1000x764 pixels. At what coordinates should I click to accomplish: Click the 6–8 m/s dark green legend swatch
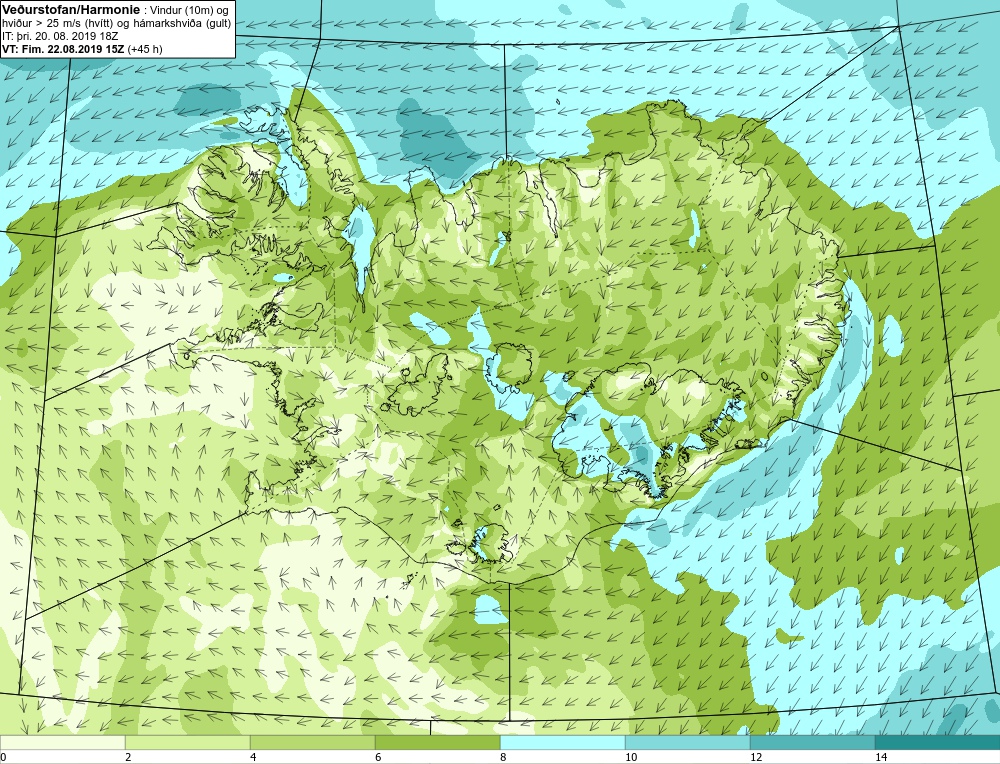click(438, 742)
